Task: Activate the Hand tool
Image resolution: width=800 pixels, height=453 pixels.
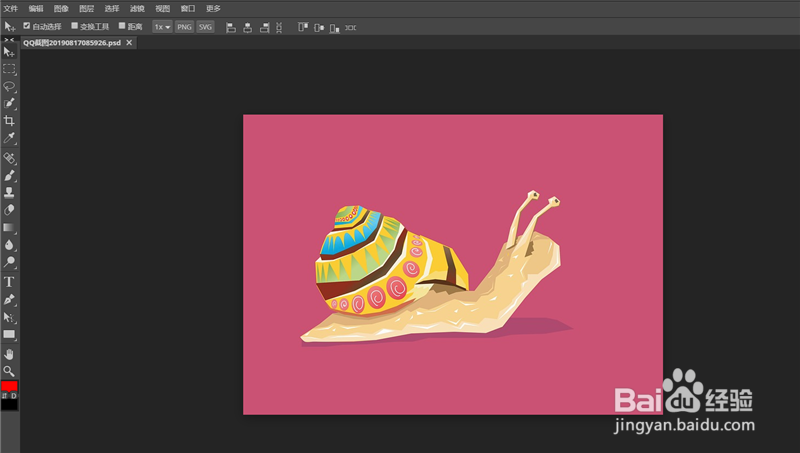Action: [x=9, y=353]
